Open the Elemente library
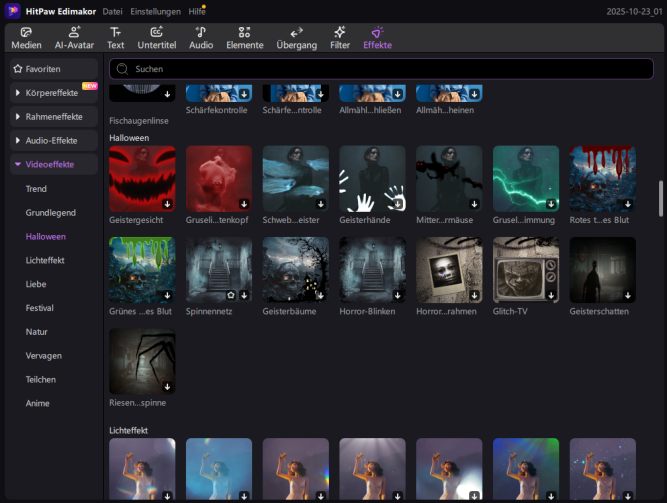 [244, 33]
